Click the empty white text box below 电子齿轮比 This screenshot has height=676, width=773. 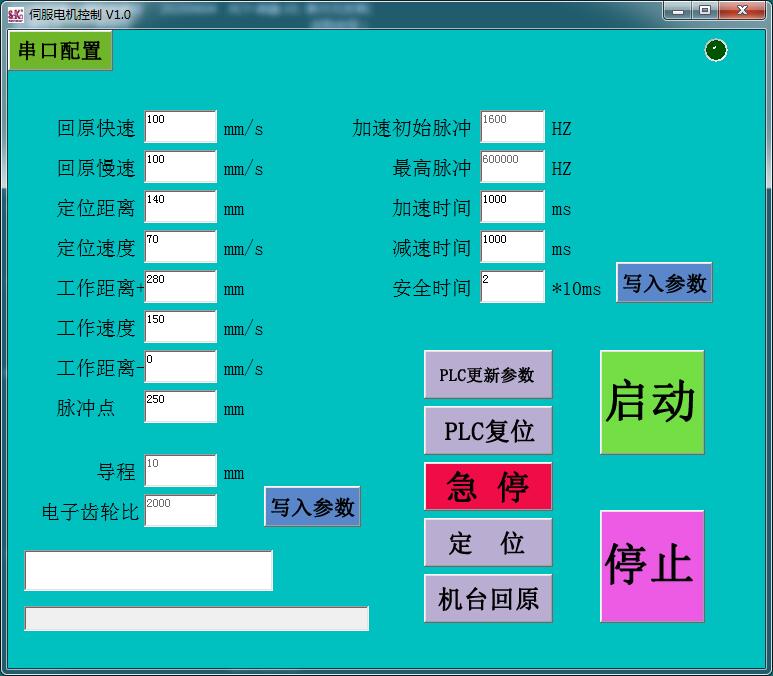tap(148, 571)
